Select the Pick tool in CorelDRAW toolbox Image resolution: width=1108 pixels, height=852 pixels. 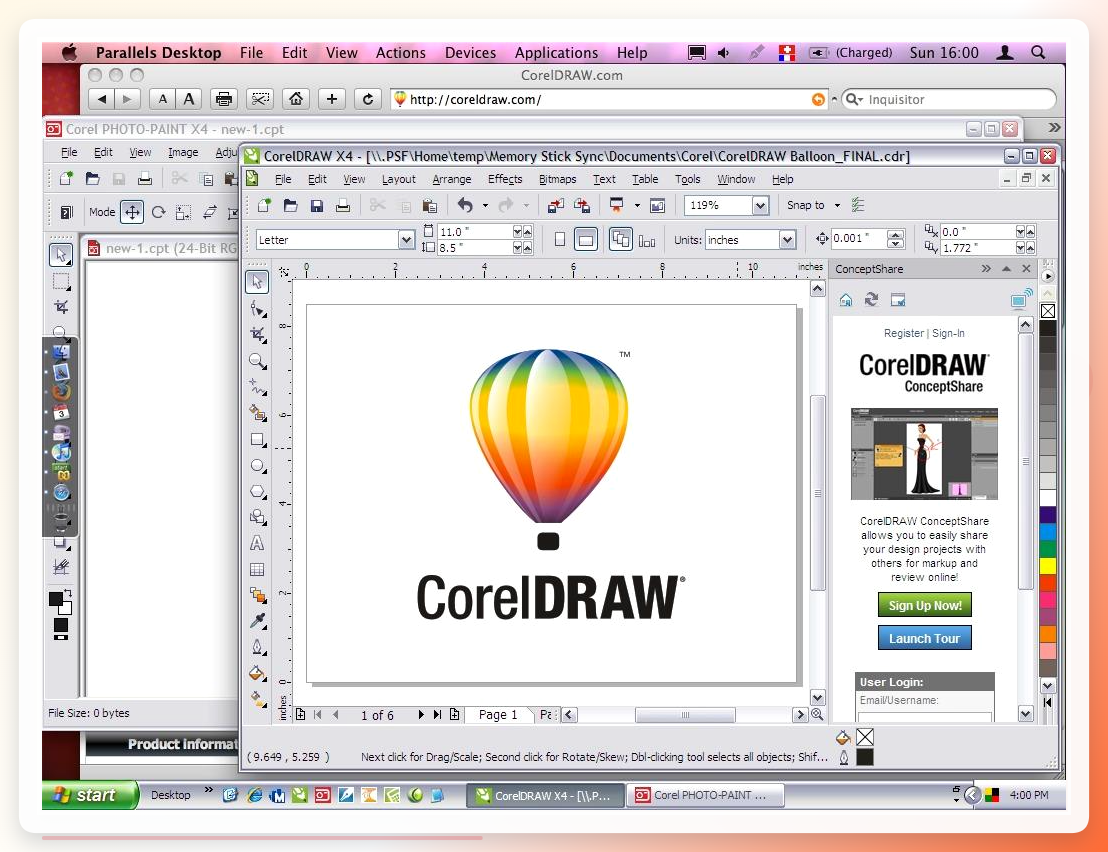(257, 282)
